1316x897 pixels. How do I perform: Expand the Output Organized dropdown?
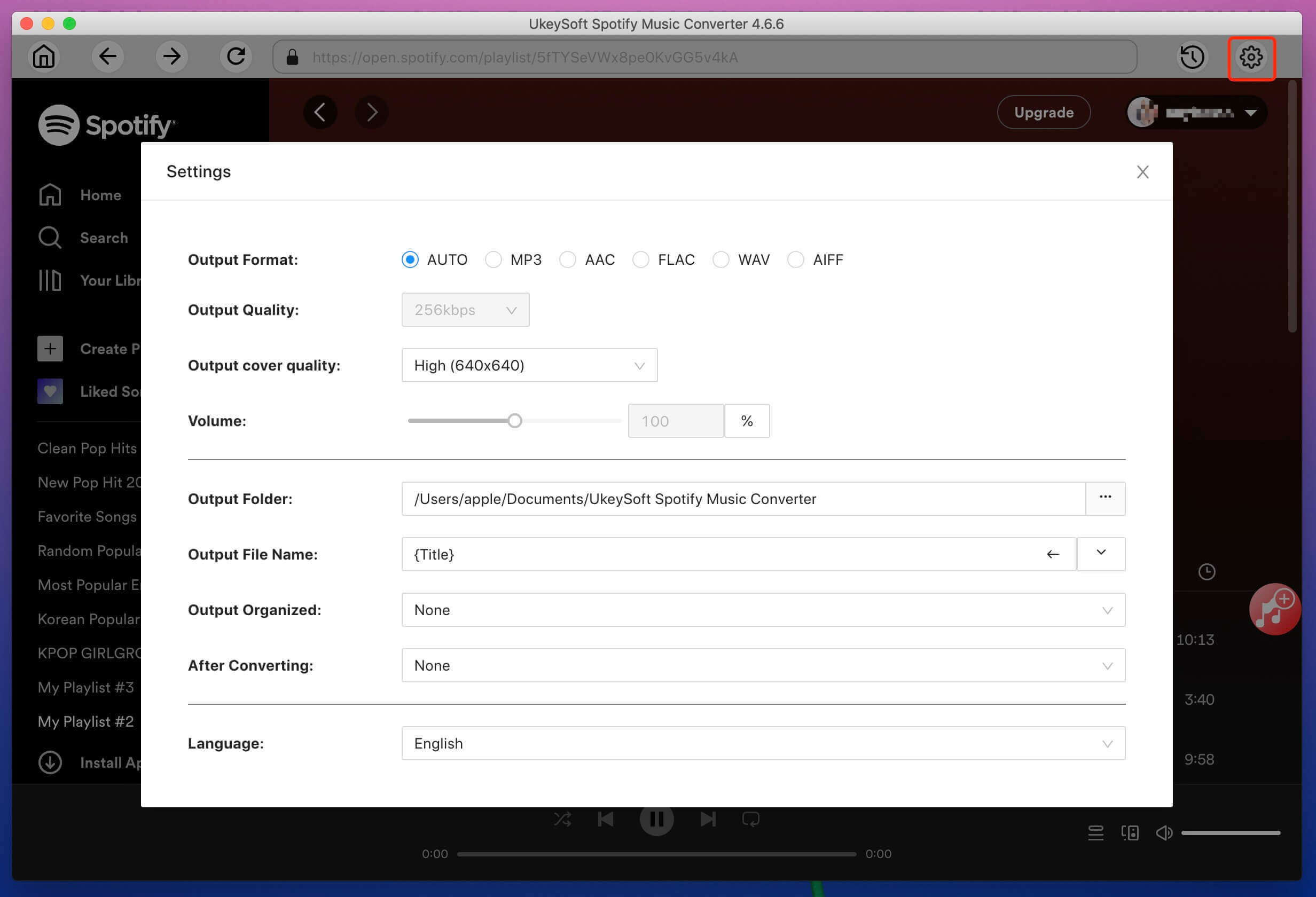[x=1107, y=610]
